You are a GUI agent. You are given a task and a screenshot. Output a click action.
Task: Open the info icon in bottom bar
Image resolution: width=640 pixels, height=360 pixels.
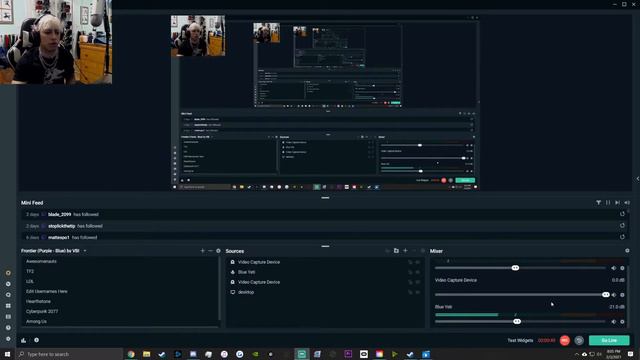tap(36, 340)
